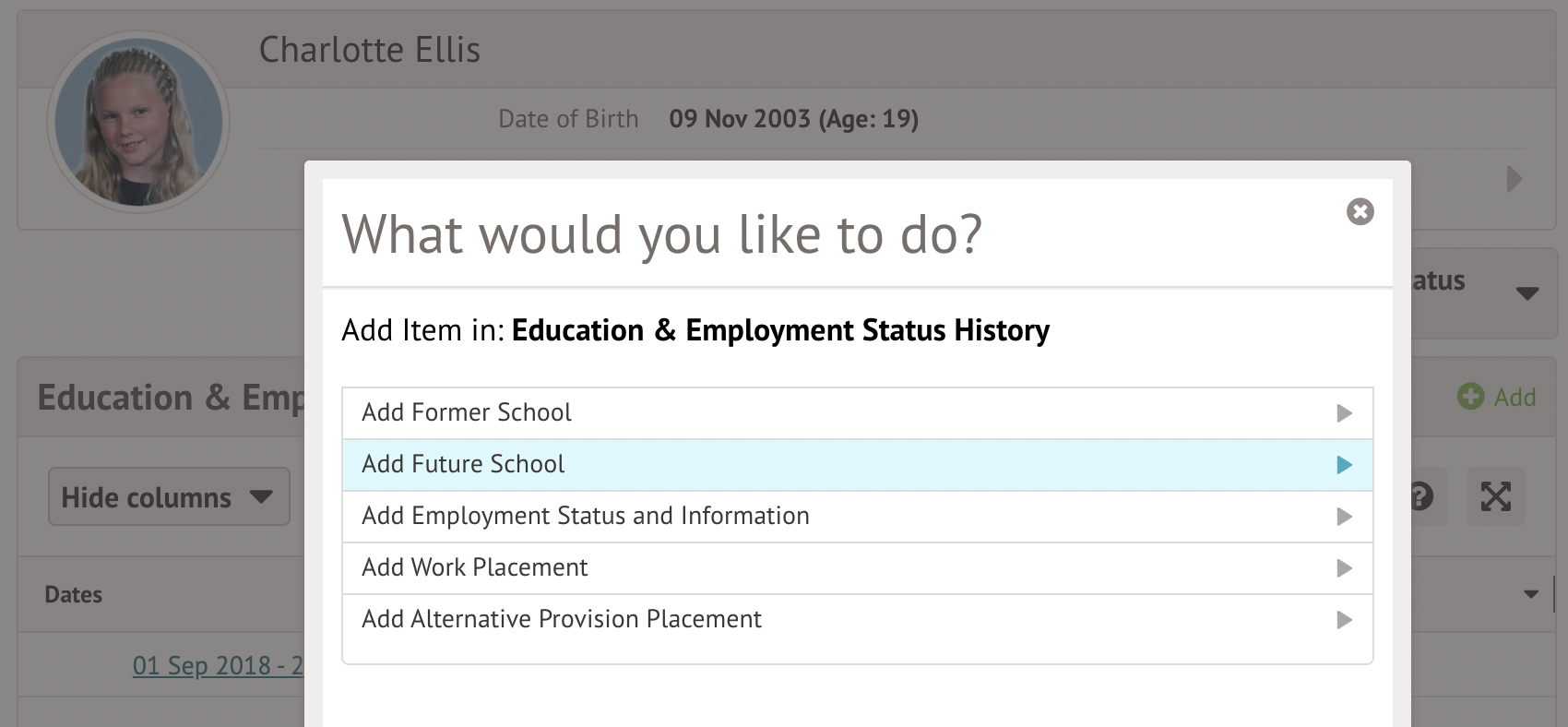Click the blue arrow beside Add Future School
The image size is (1568, 727).
point(1344,465)
